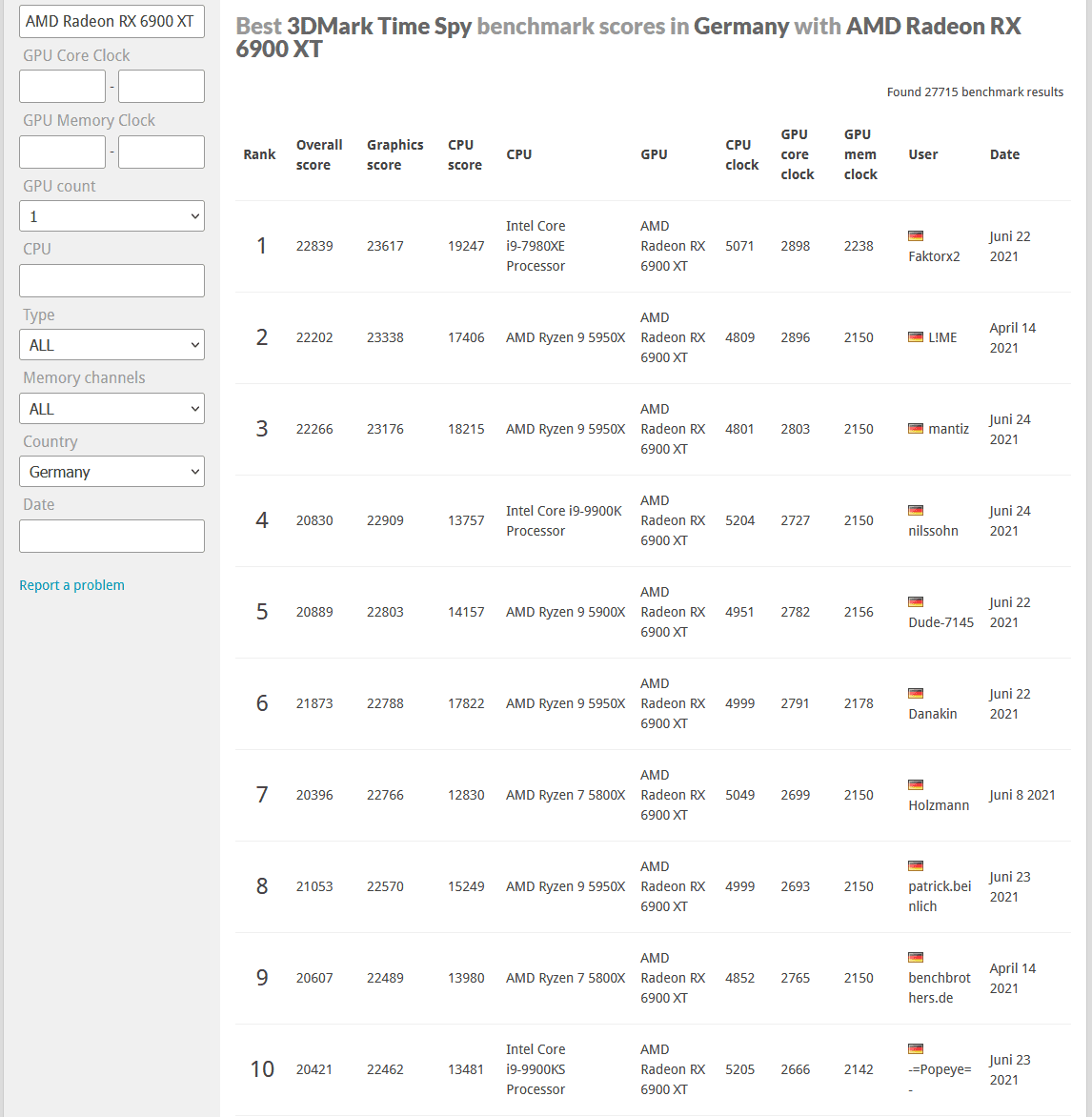Expand the Type dropdown set to ALL
This screenshot has height=1117, width=1092.
(111, 345)
